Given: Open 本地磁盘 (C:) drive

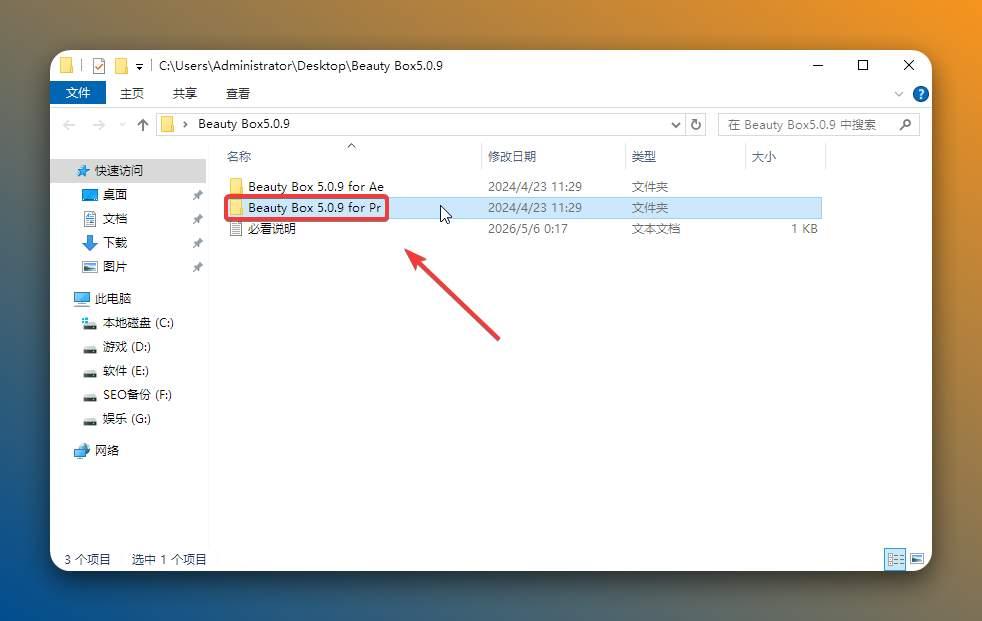Looking at the screenshot, I should 138,323.
